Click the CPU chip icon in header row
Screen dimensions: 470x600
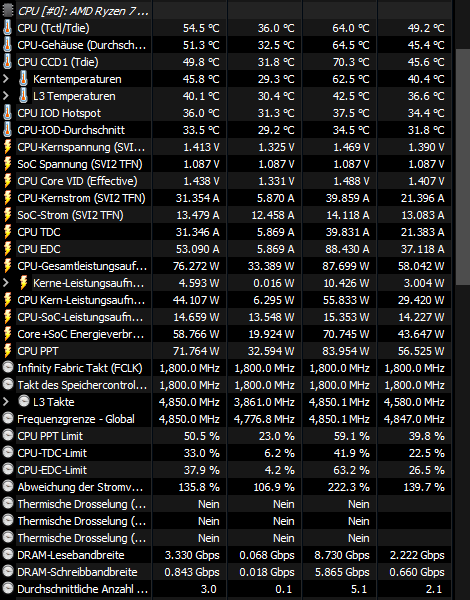tap(8, 10)
